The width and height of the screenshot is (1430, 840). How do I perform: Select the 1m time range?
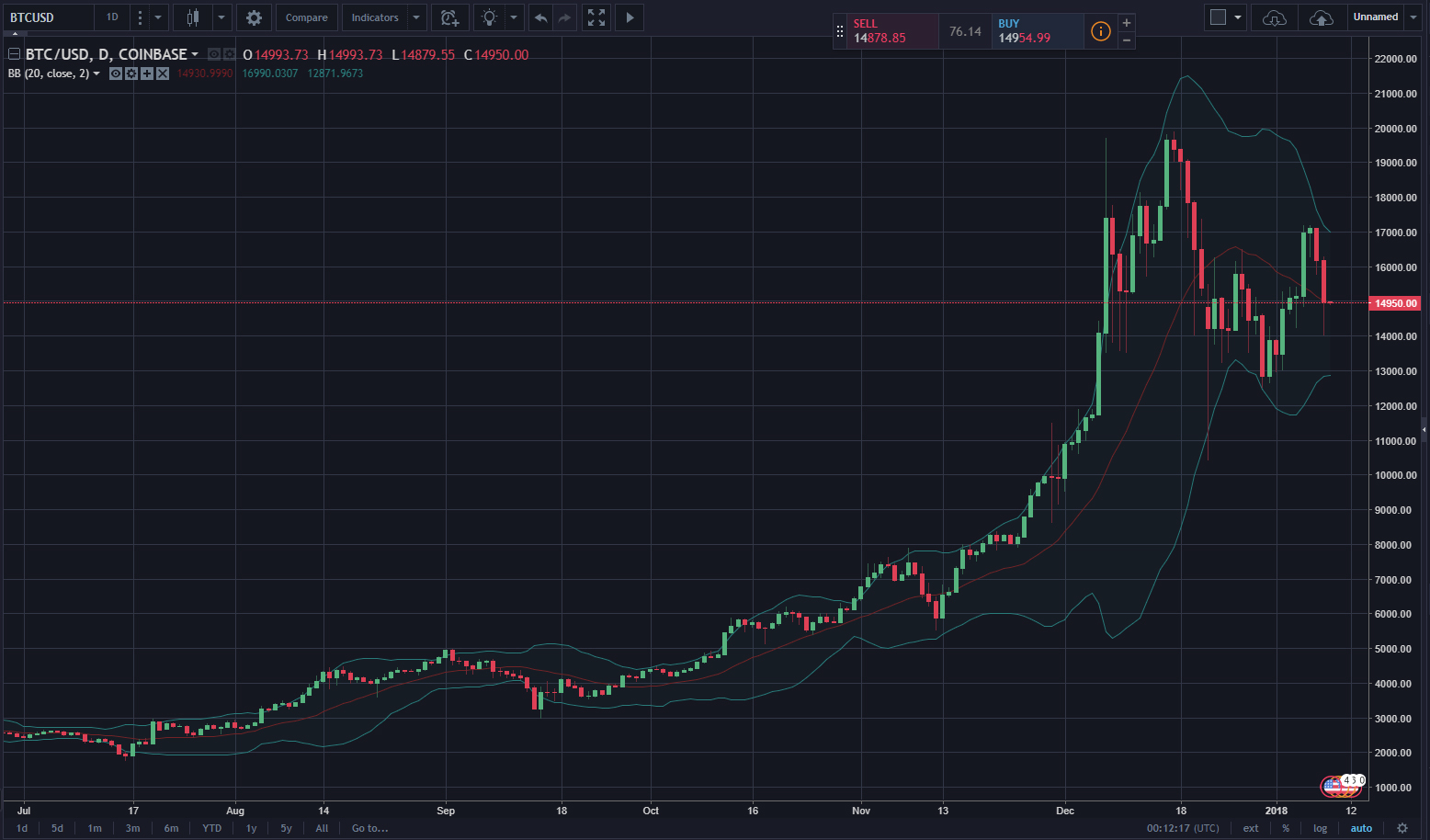95,828
